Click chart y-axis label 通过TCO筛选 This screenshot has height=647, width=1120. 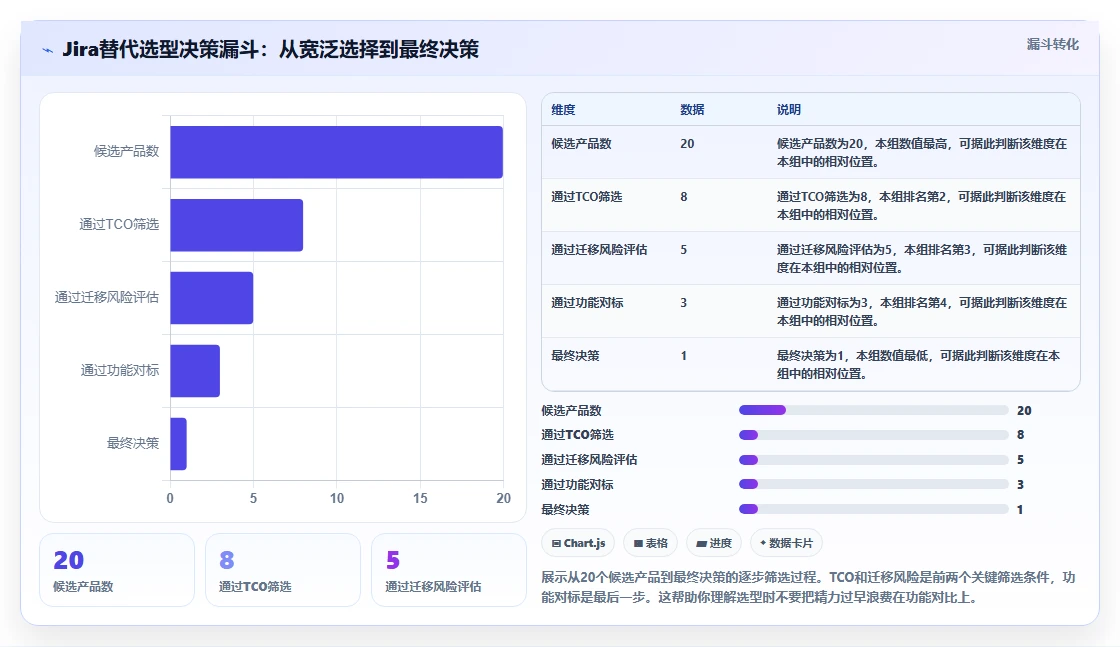click(x=119, y=224)
